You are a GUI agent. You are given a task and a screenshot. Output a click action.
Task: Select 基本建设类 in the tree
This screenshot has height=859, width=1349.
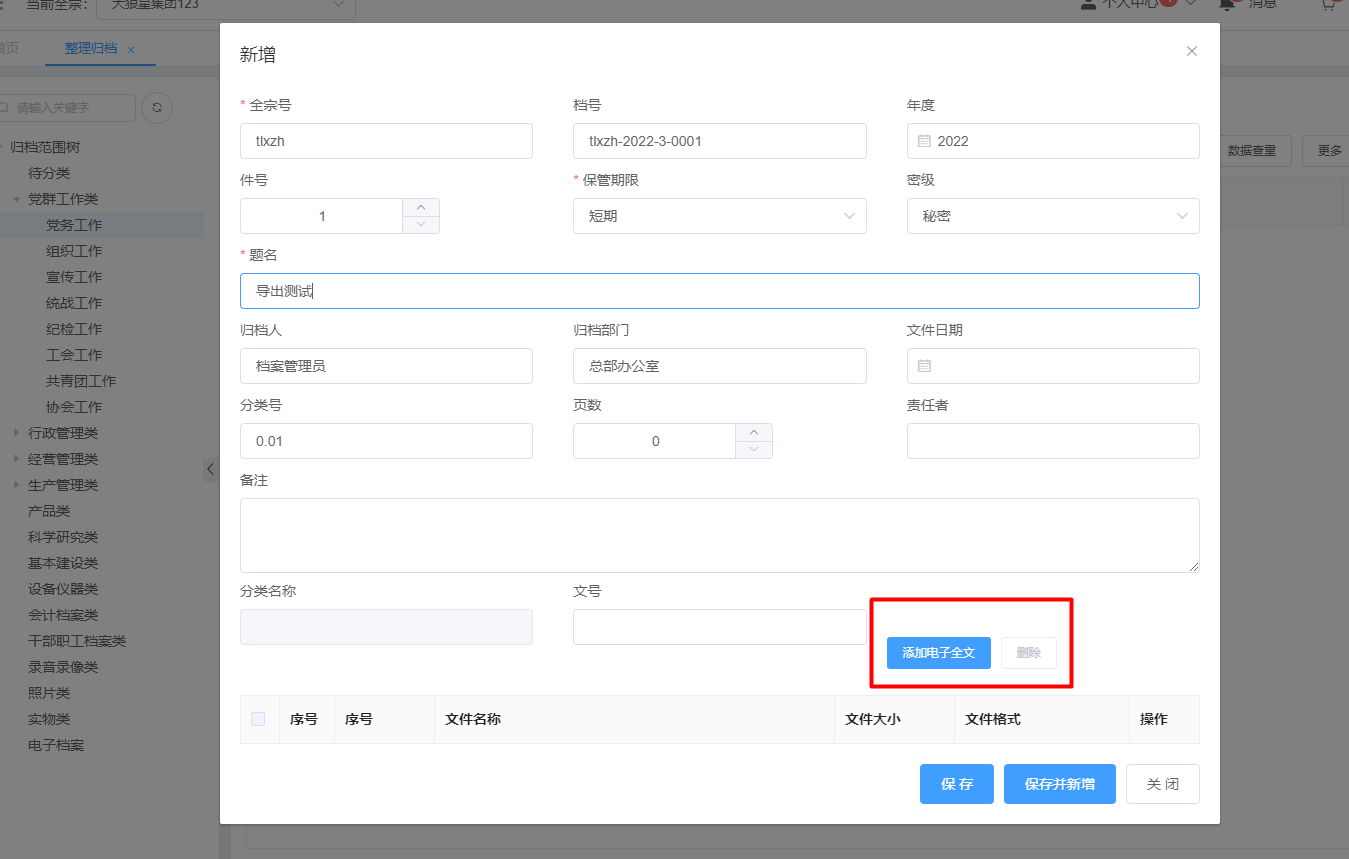[63, 563]
